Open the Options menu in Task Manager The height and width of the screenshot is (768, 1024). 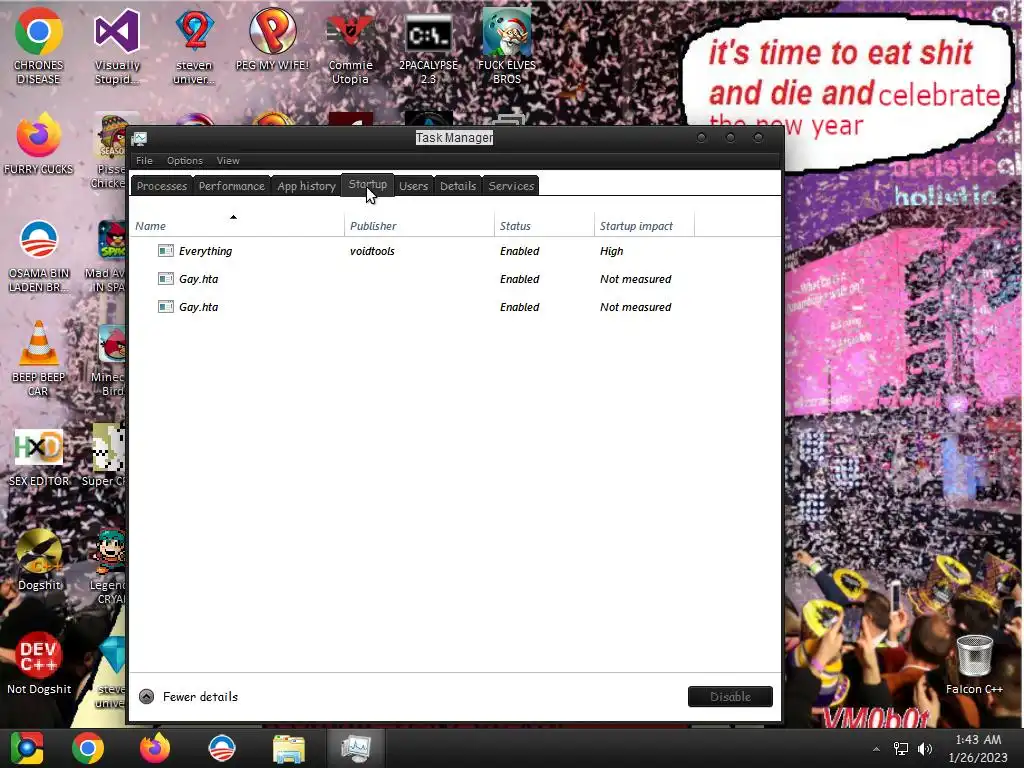(x=185, y=161)
